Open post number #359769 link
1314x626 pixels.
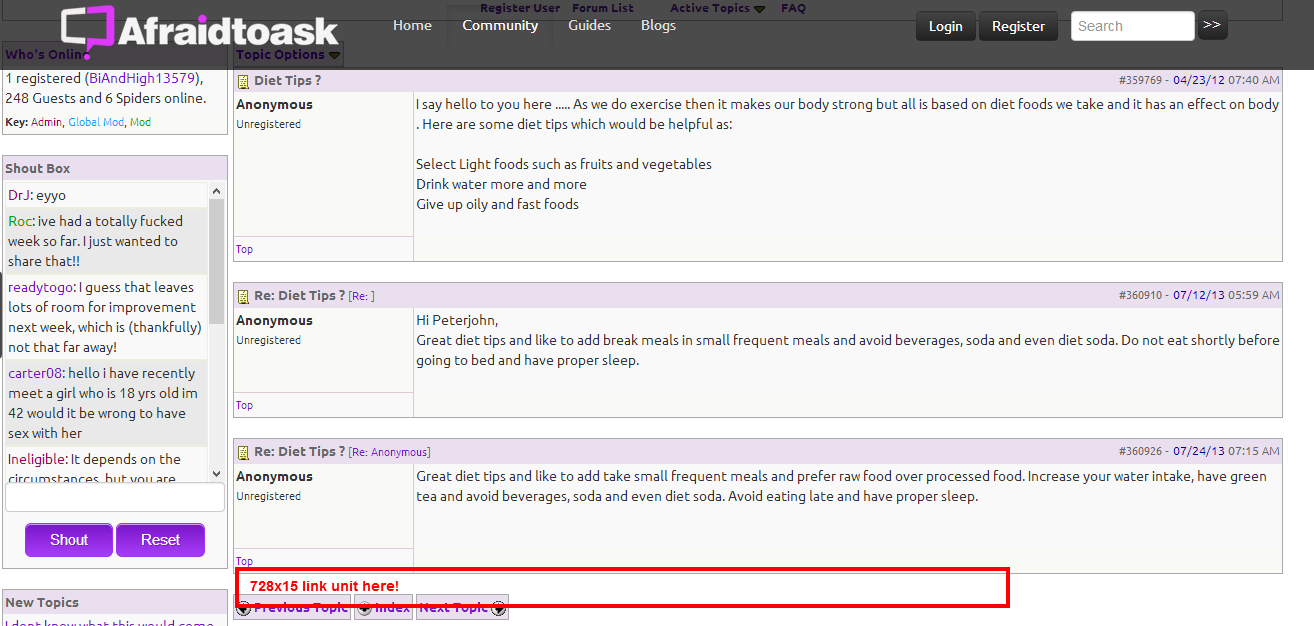[1140, 80]
